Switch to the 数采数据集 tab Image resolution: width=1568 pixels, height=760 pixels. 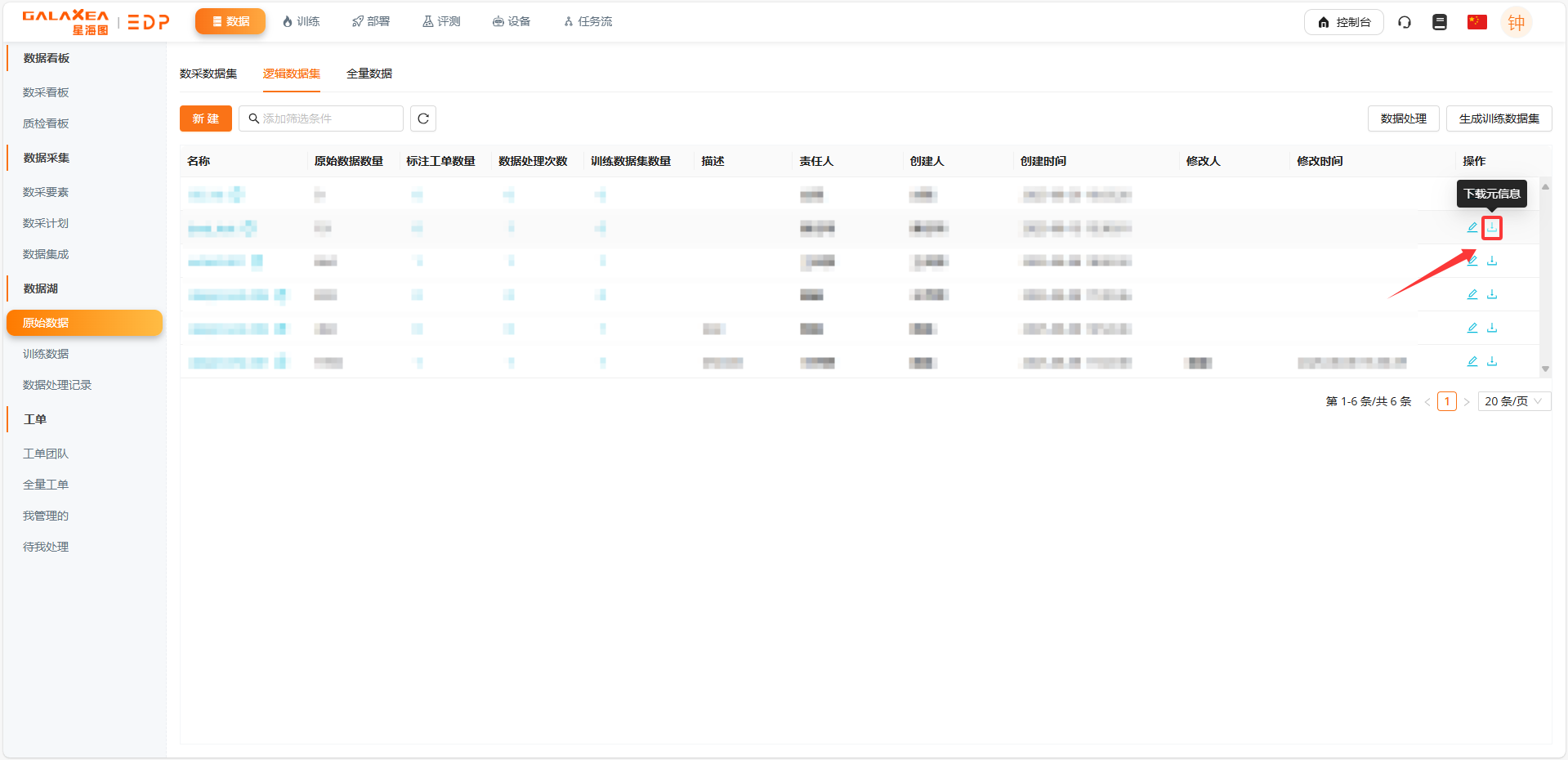coord(208,74)
